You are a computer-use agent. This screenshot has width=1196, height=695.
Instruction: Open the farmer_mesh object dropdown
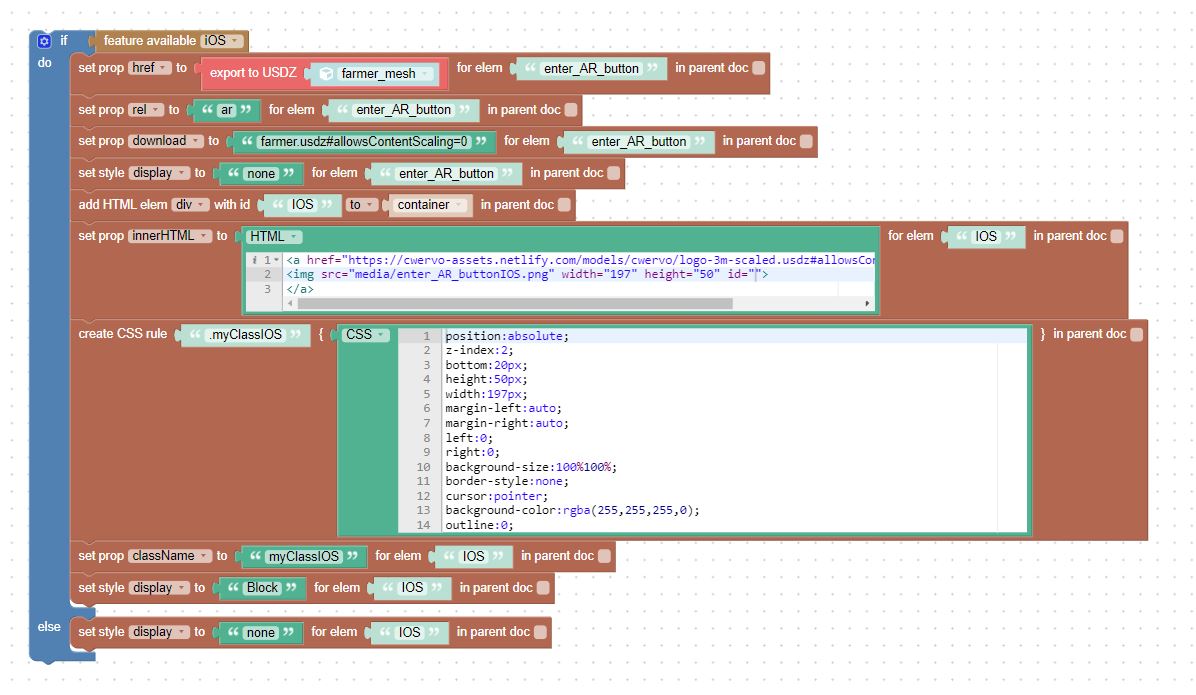point(376,73)
